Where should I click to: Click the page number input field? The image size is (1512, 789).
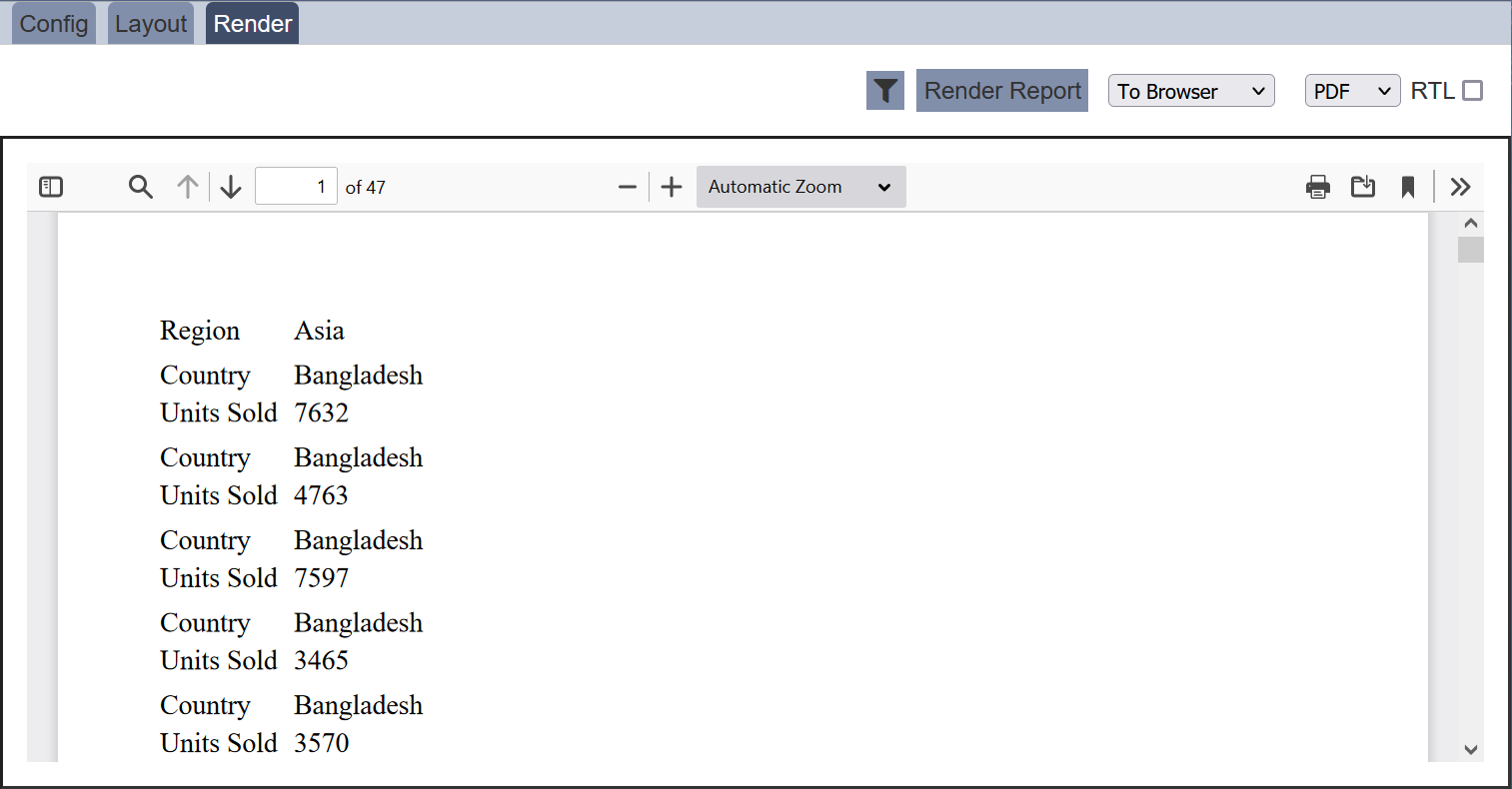[x=296, y=187]
